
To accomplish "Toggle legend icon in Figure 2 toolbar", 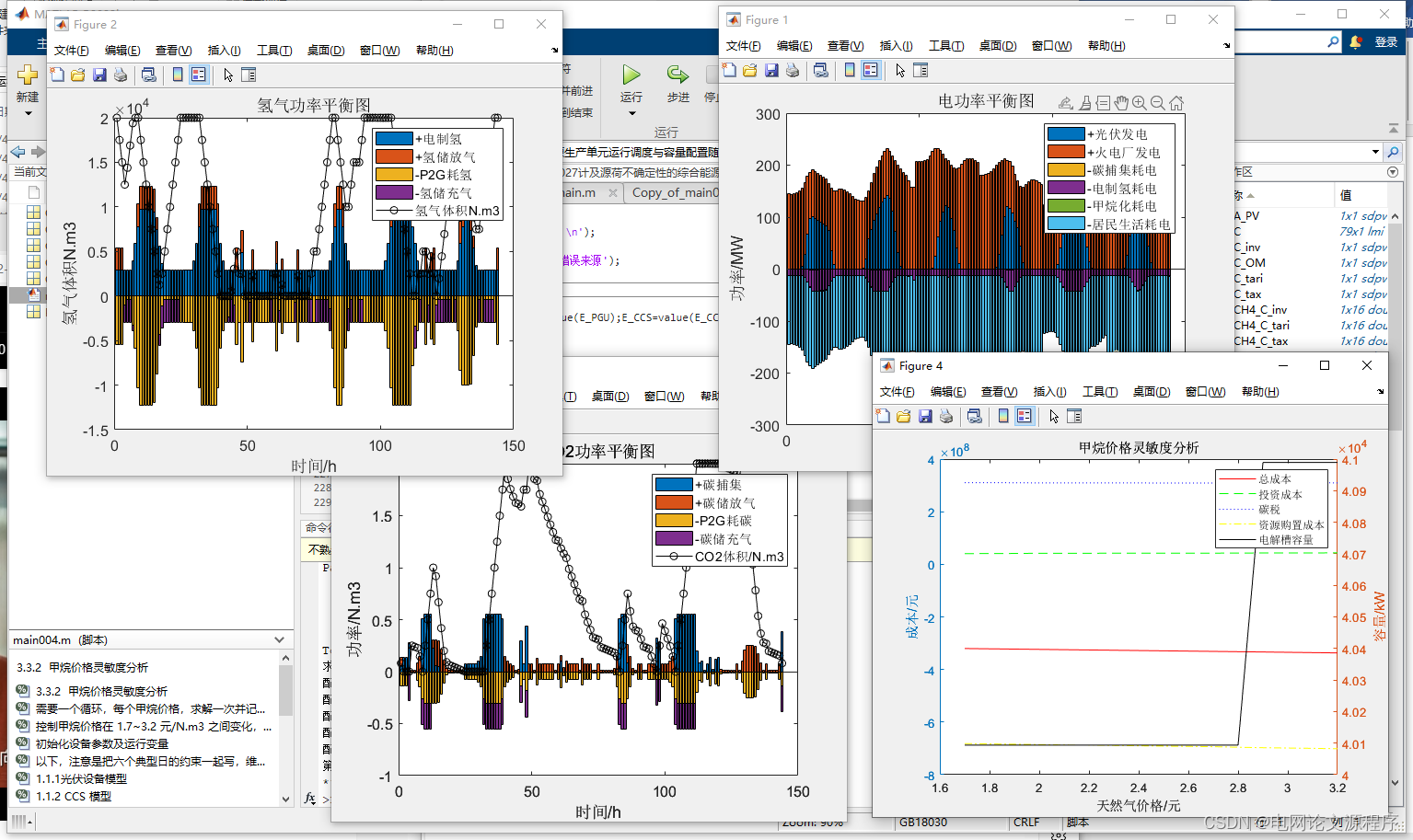I will pos(198,75).
